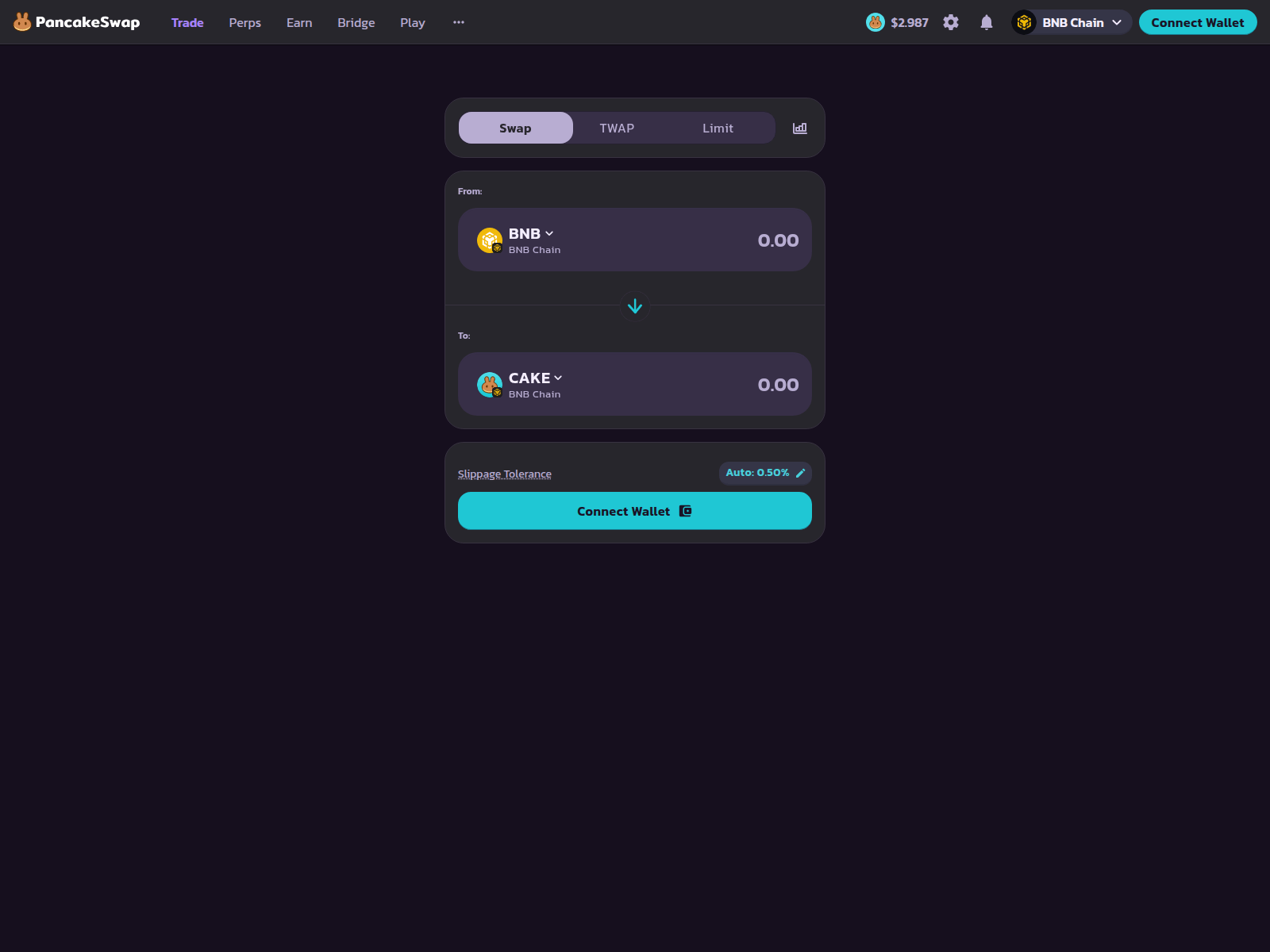Click 'BNB Chain' text under CAKE
This screenshot has height=952, width=1270.
pos(535,394)
